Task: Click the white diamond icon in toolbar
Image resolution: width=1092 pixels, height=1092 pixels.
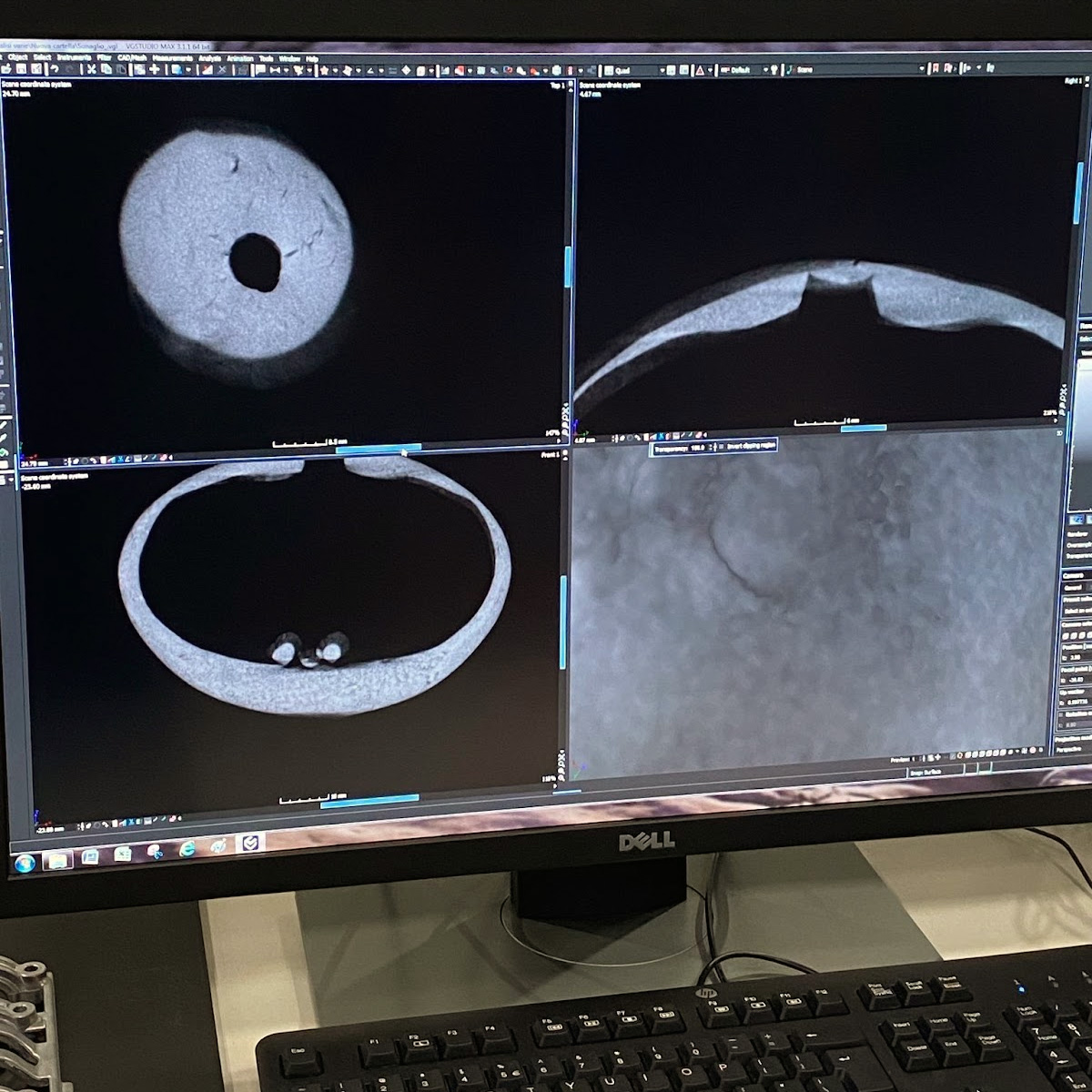Action: pyautogui.click(x=406, y=70)
